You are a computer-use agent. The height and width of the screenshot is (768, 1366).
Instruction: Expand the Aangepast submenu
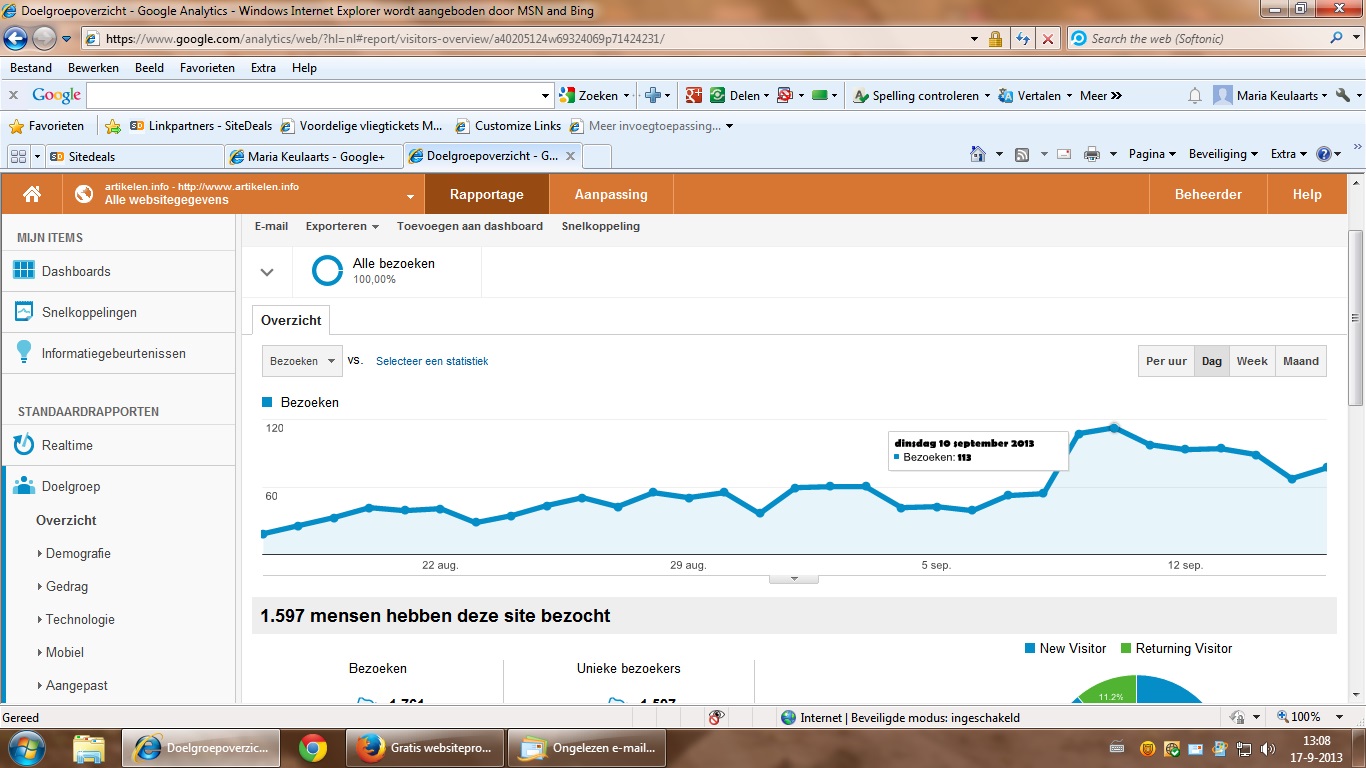(73, 685)
